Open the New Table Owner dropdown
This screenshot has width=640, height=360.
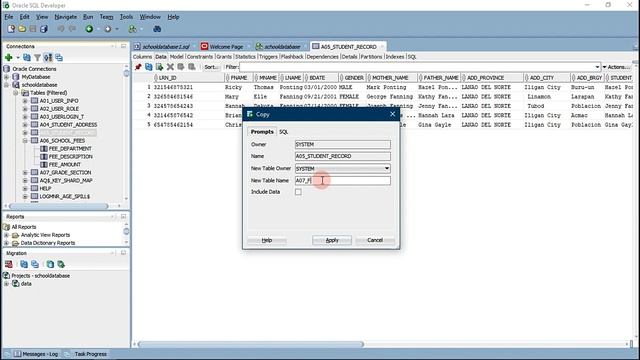click(x=386, y=169)
